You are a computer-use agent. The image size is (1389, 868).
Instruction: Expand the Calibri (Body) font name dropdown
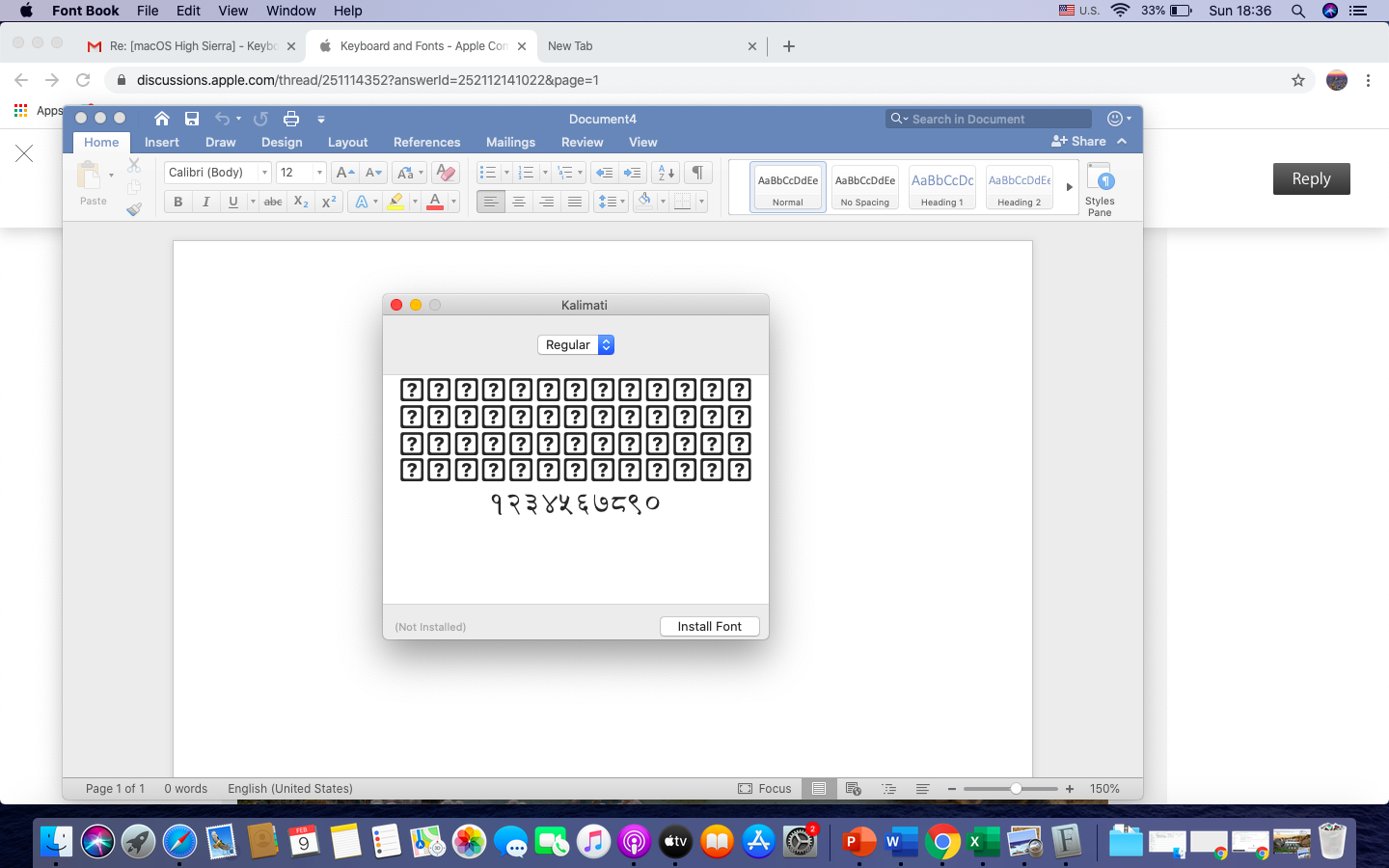(x=264, y=173)
